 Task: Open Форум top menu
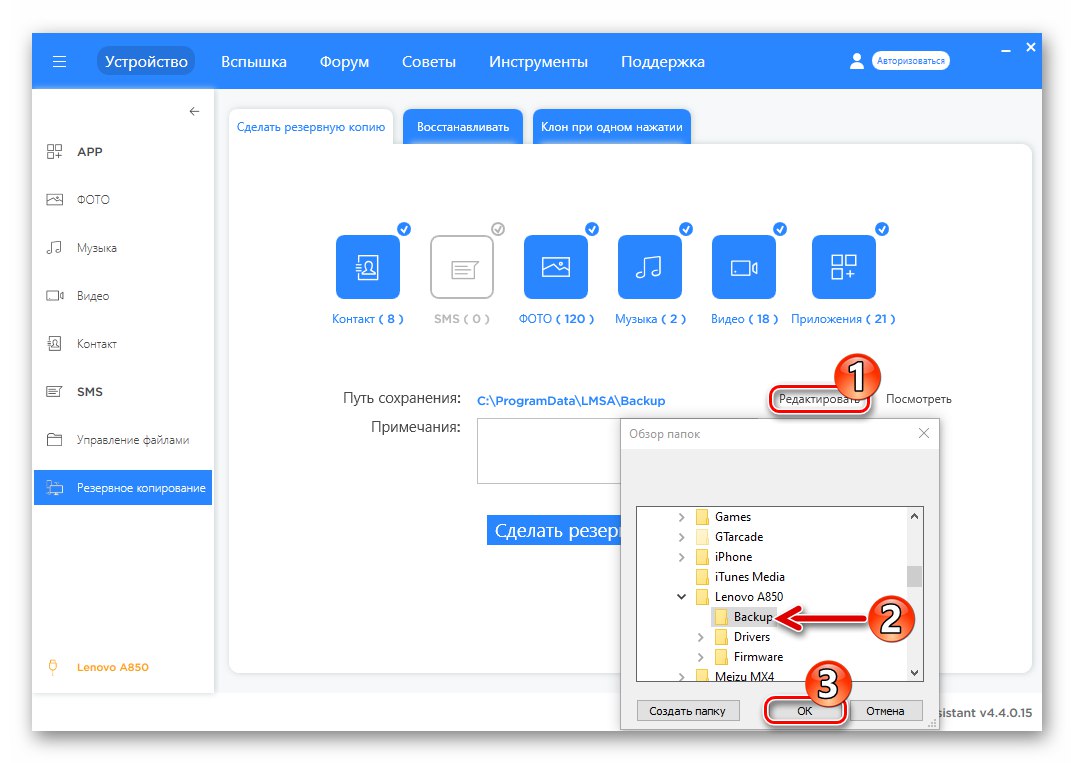pyautogui.click(x=344, y=62)
